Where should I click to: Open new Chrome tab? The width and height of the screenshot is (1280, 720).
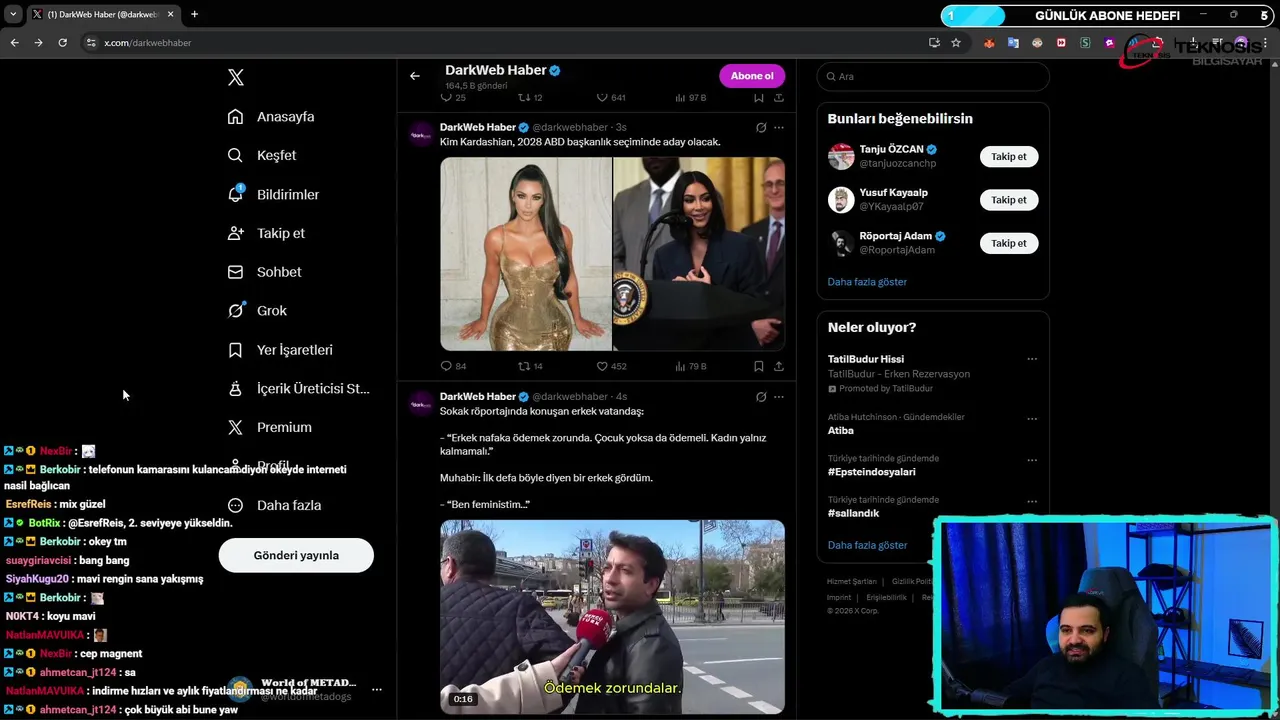tap(194, 14)
